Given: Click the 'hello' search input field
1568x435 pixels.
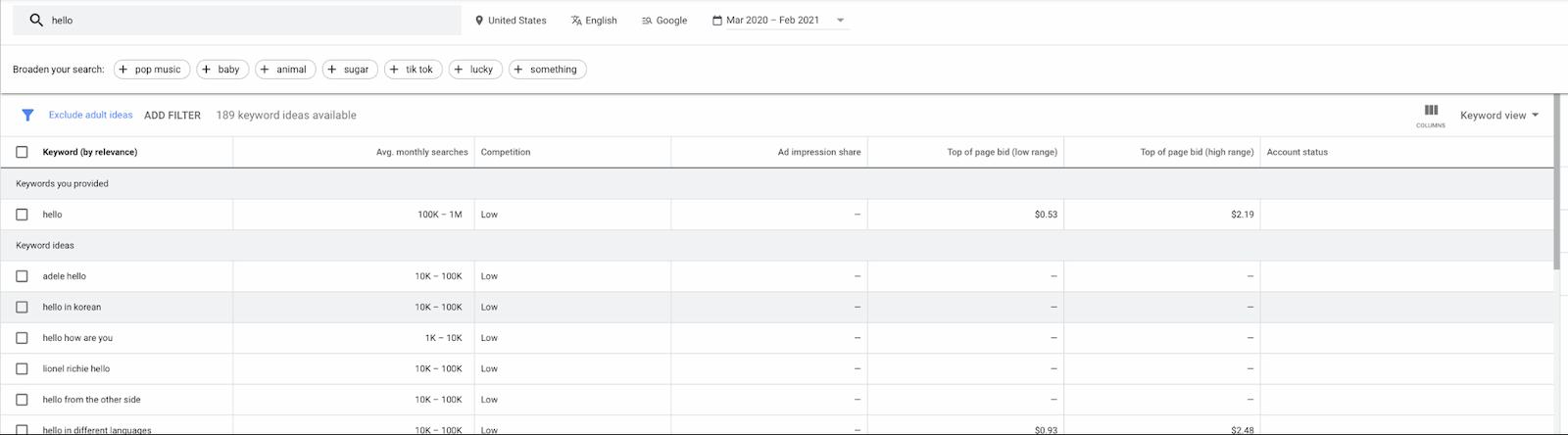Looking at the screenshot, I should coord(237,20).
